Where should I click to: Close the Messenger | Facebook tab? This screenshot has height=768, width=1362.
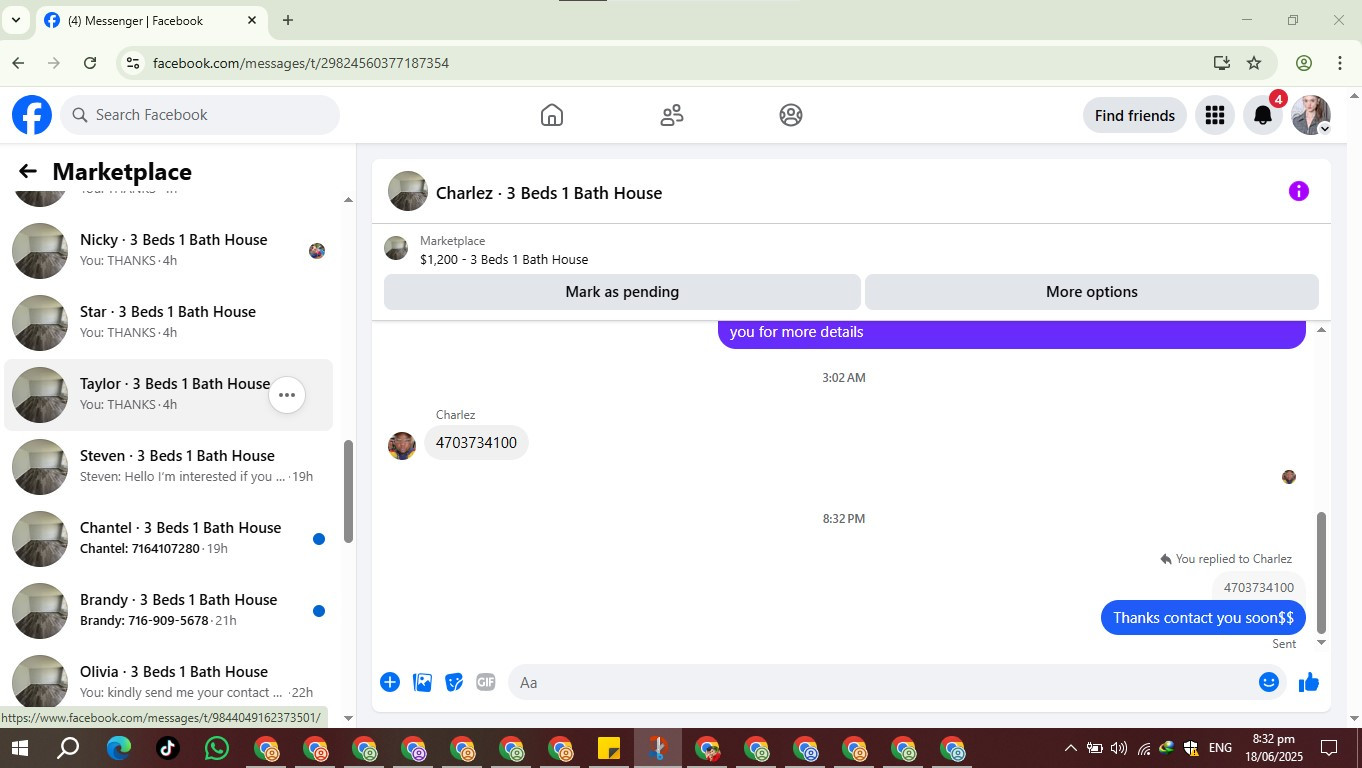point(252,20)
